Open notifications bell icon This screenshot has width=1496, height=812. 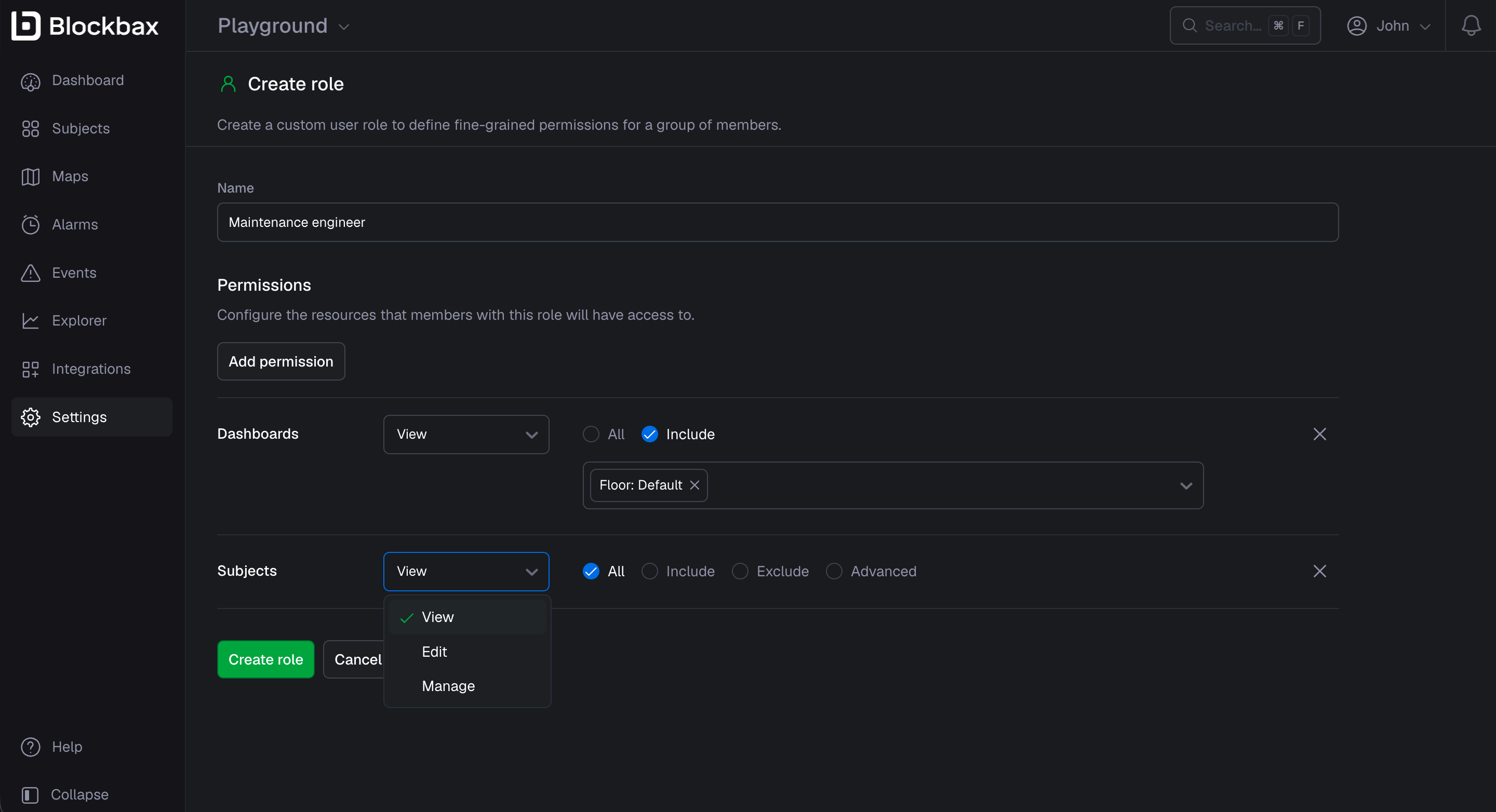pyautogui.click(x=1471, y=25)
